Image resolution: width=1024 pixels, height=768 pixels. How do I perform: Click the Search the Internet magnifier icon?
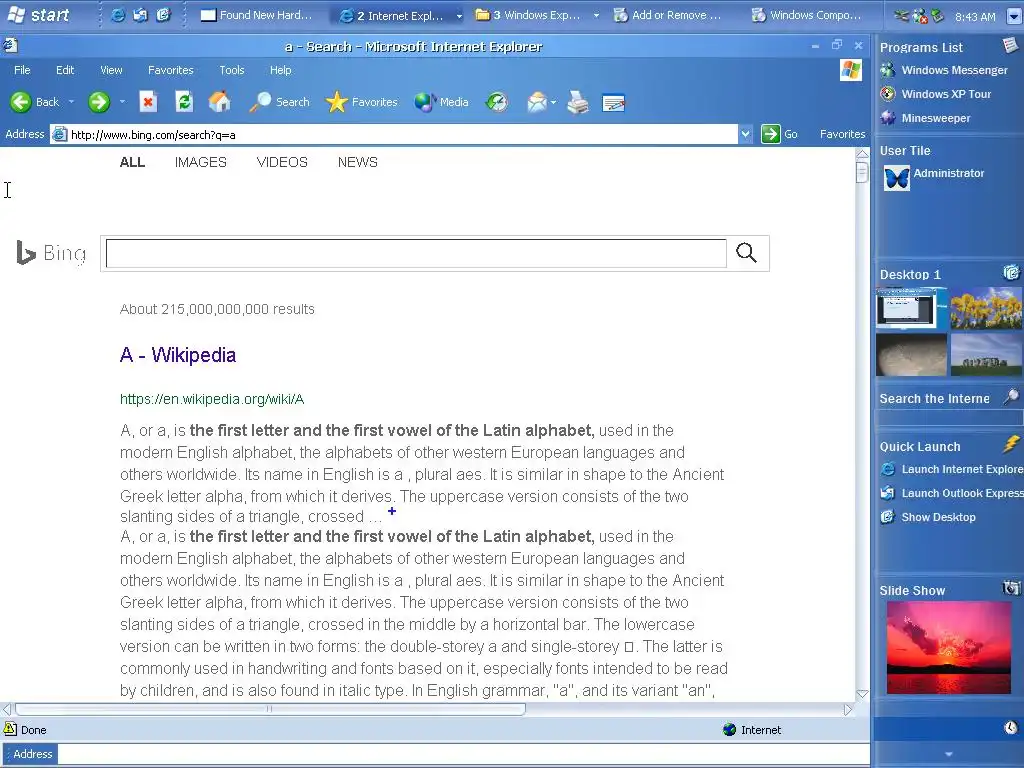(x=1011, y=396)
